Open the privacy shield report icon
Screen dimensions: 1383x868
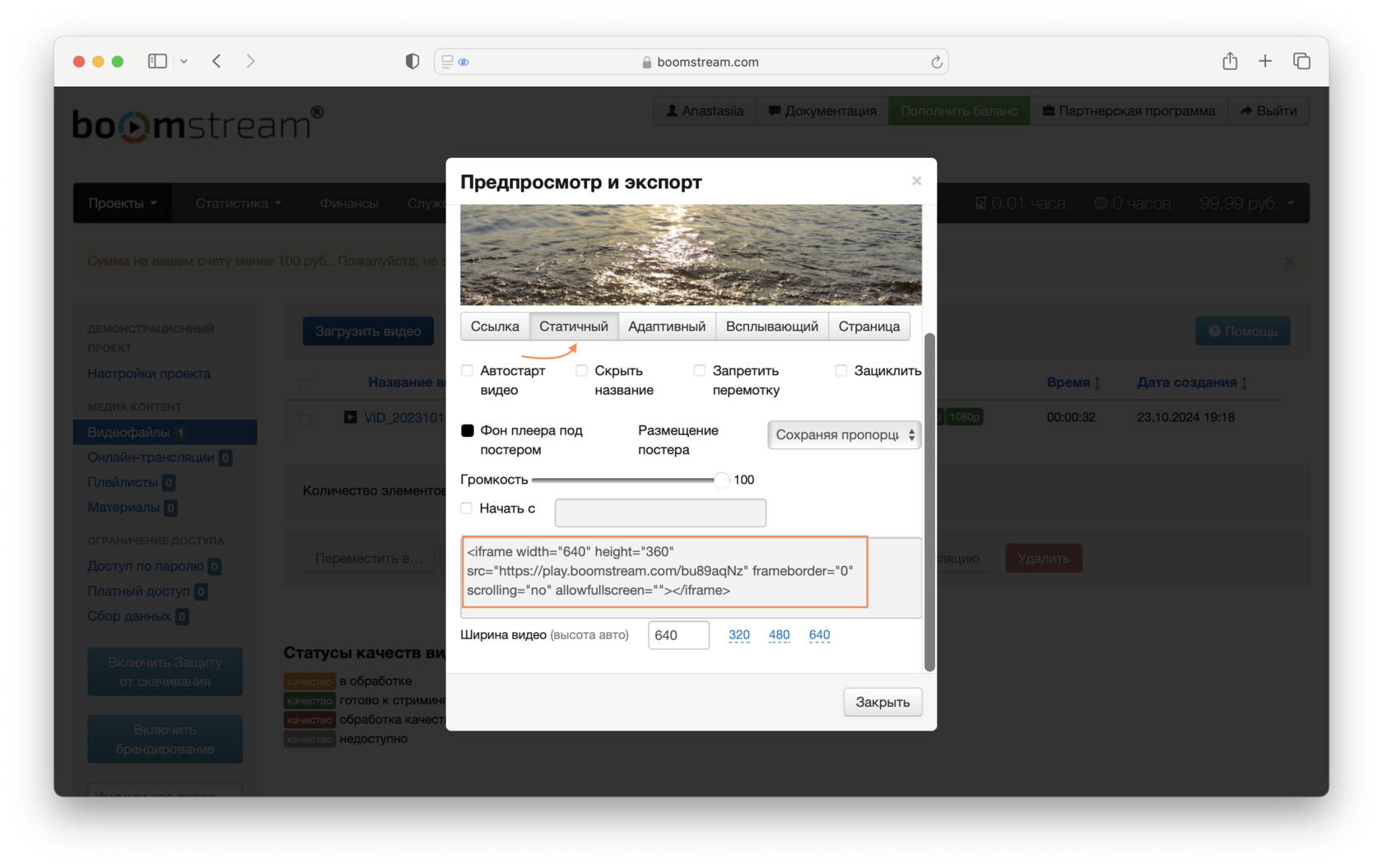(x=412, y=62)
